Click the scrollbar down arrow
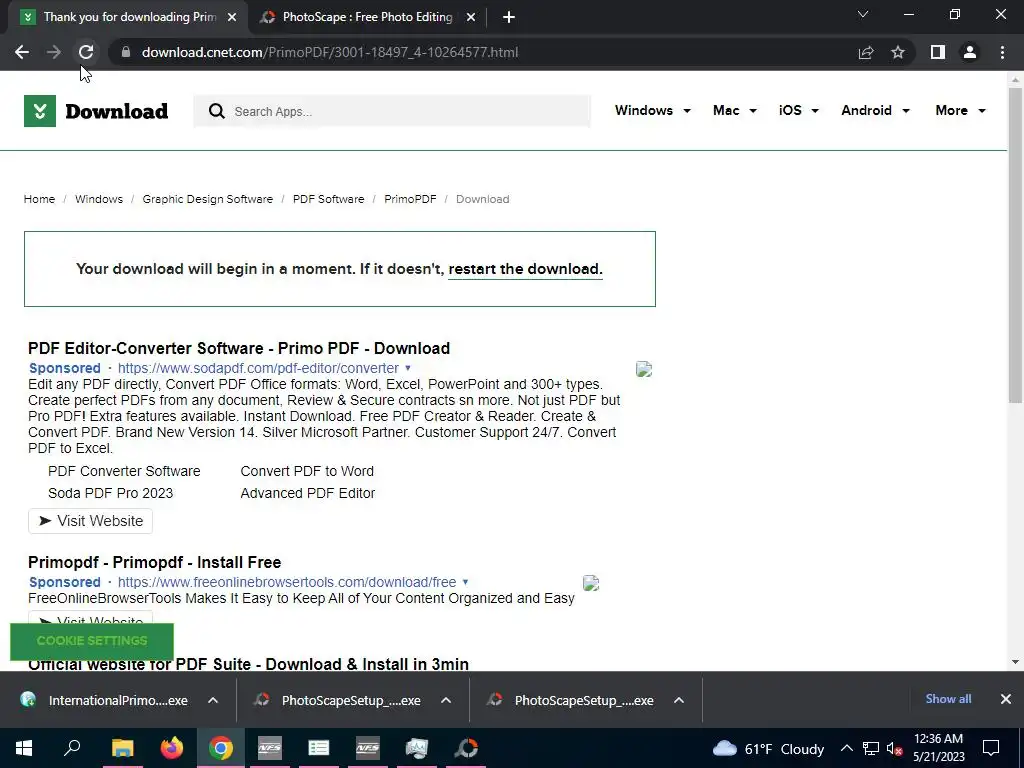Viewport: 1024px width, 768px height. (1015, 662)
